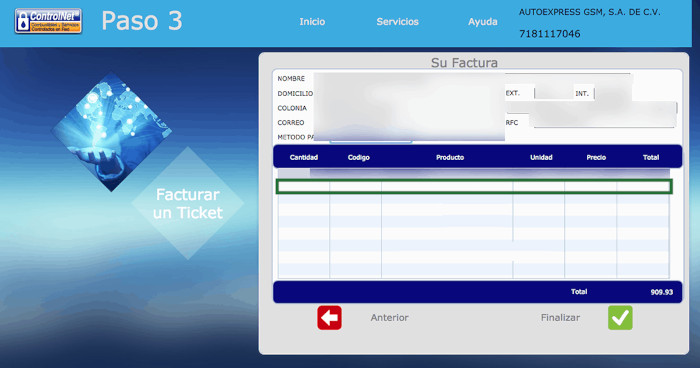Click the Precio column header

596,157
